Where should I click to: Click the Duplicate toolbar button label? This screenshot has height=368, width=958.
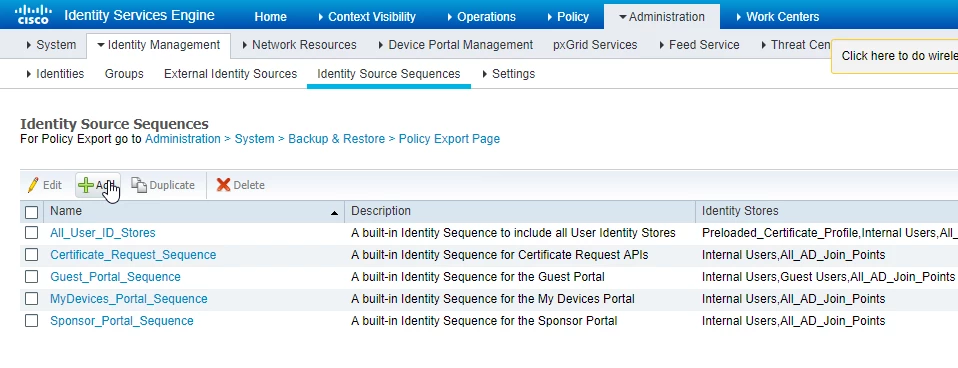[172, 185]
